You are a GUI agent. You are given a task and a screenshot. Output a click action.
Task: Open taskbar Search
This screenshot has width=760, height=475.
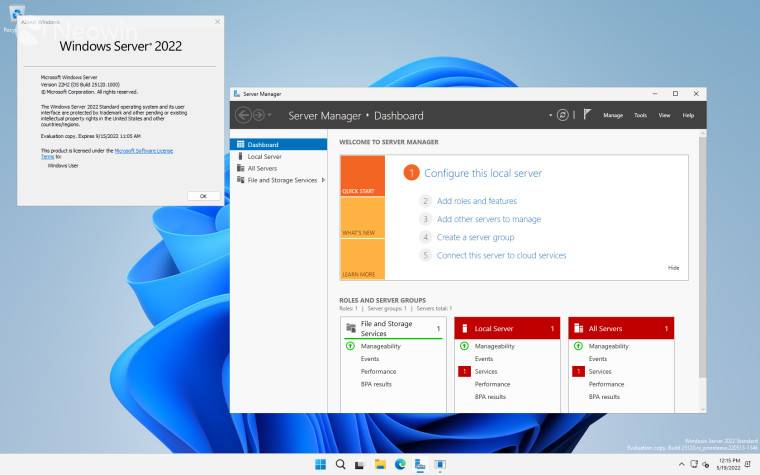(x=340, y=464)
